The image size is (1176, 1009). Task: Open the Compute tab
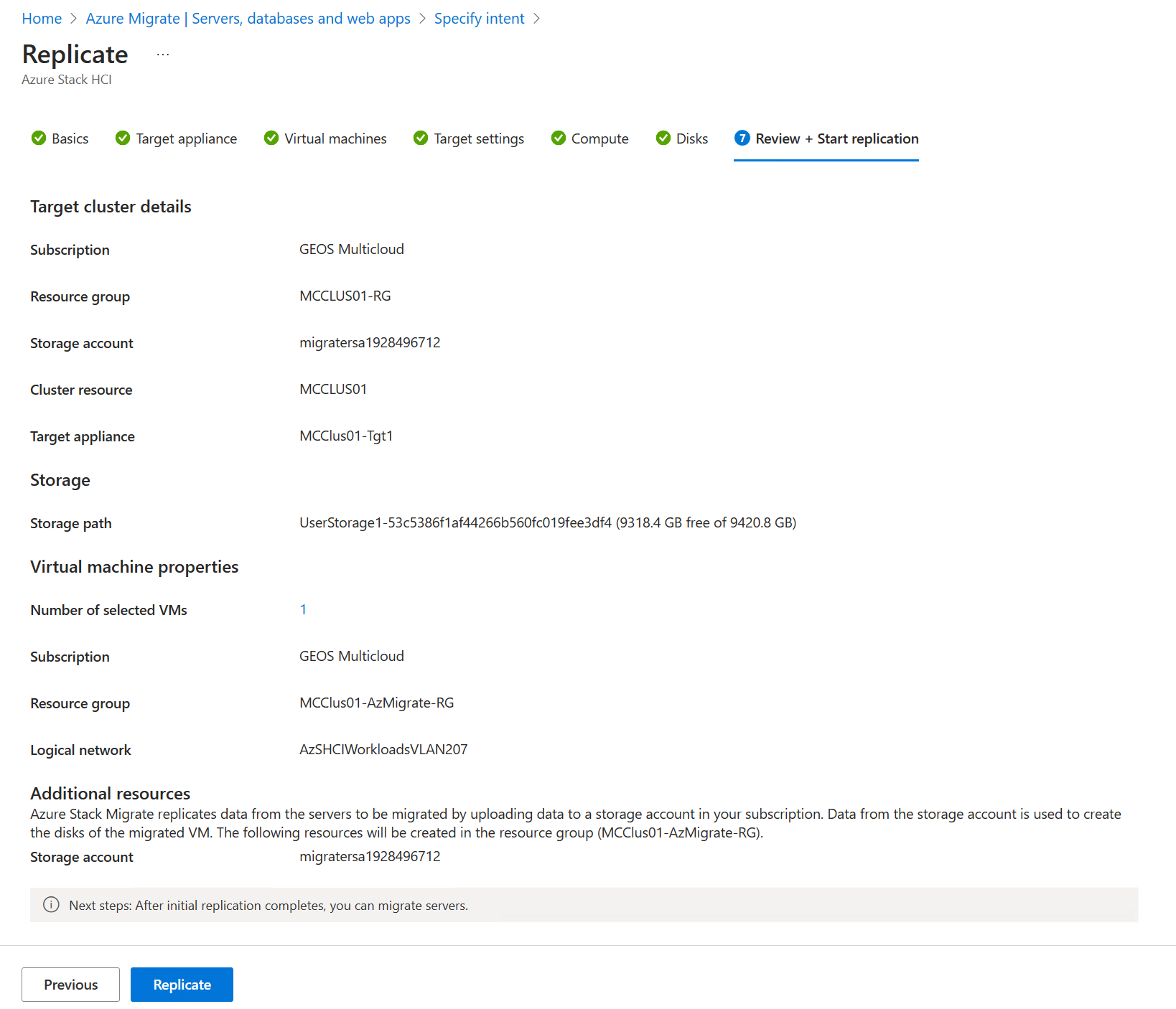[x=599, y=139]
